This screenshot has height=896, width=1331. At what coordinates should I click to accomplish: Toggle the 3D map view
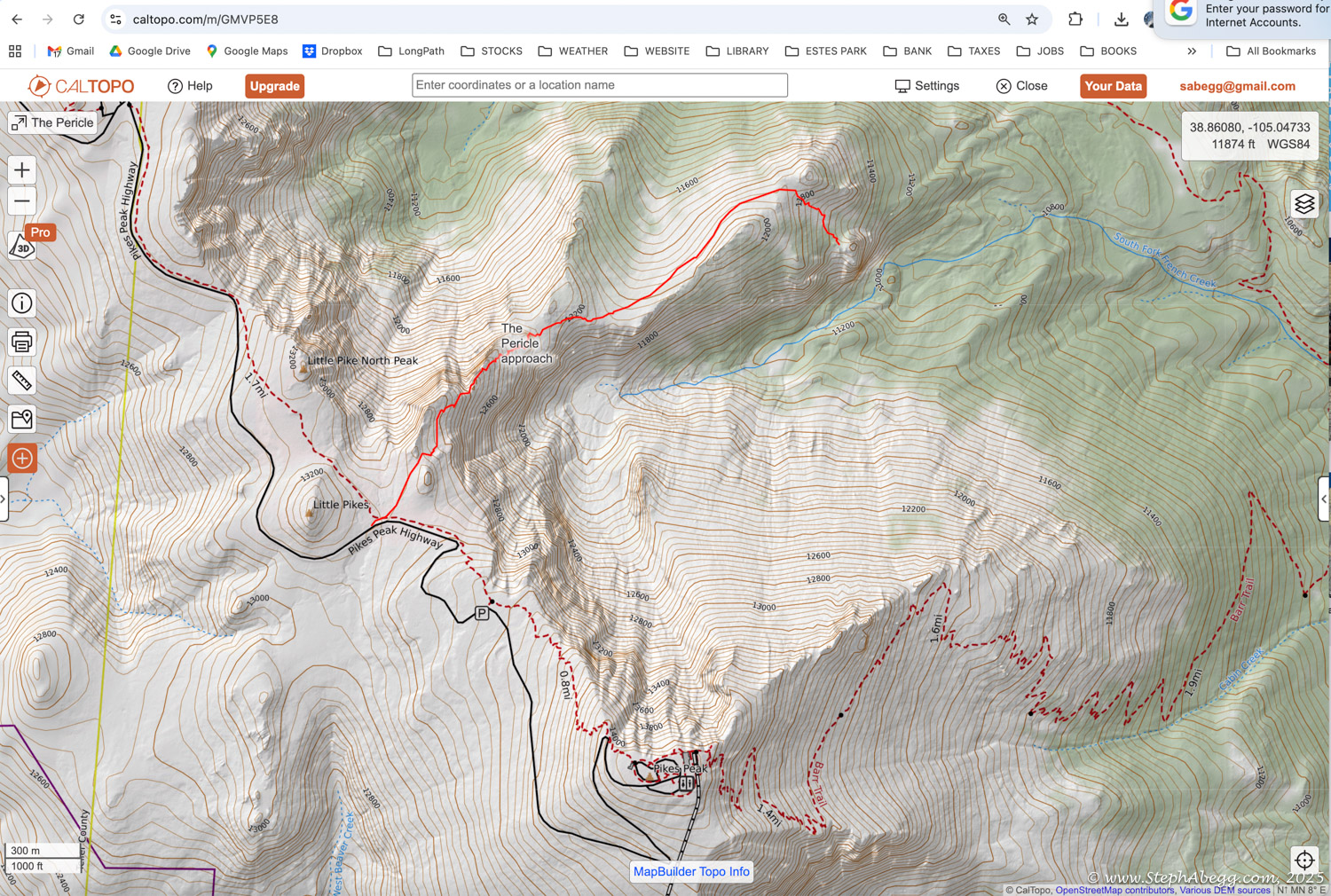(x=21, y=248)
